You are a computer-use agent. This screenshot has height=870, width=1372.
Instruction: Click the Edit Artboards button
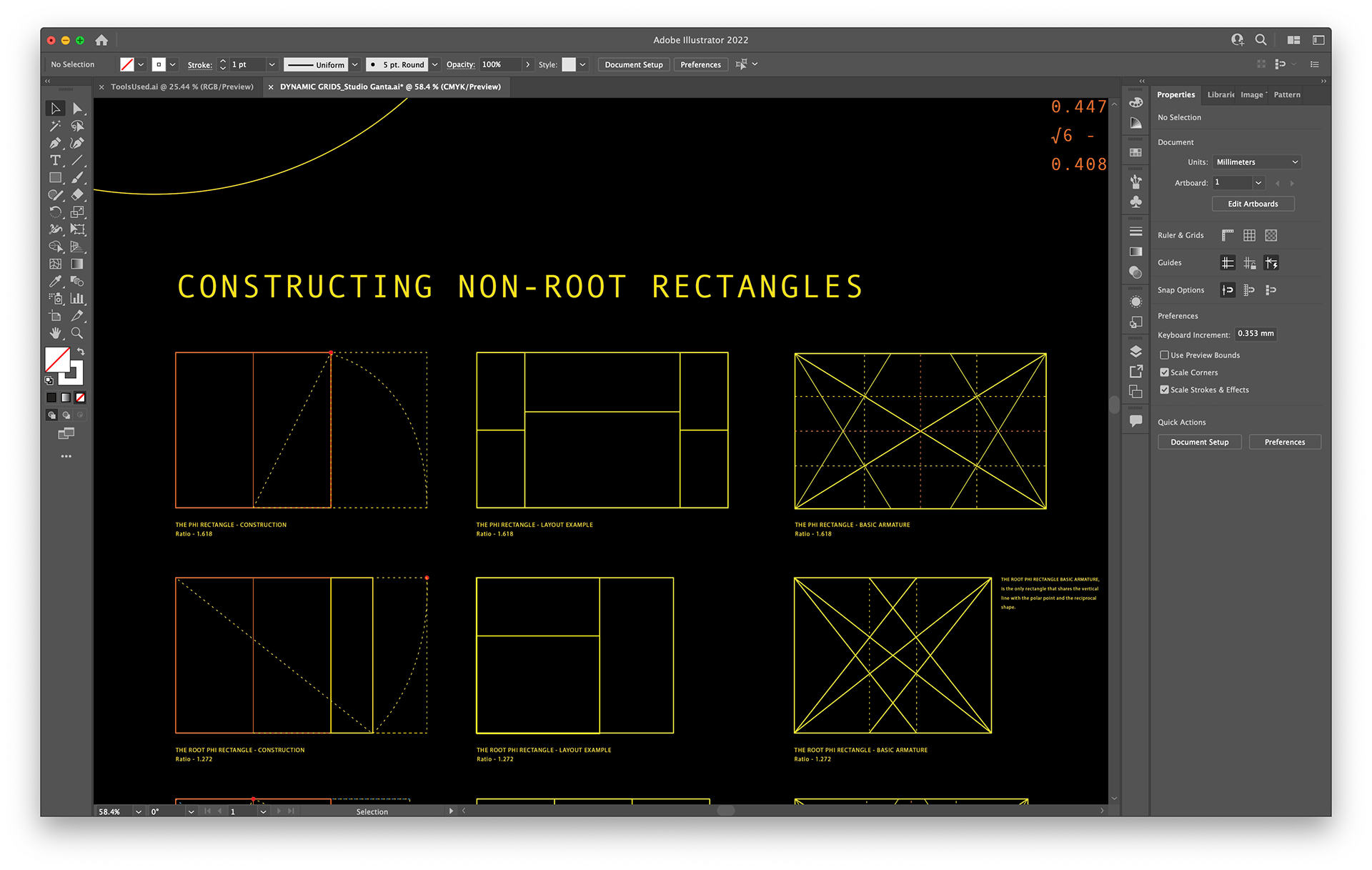click(1252, 204)
